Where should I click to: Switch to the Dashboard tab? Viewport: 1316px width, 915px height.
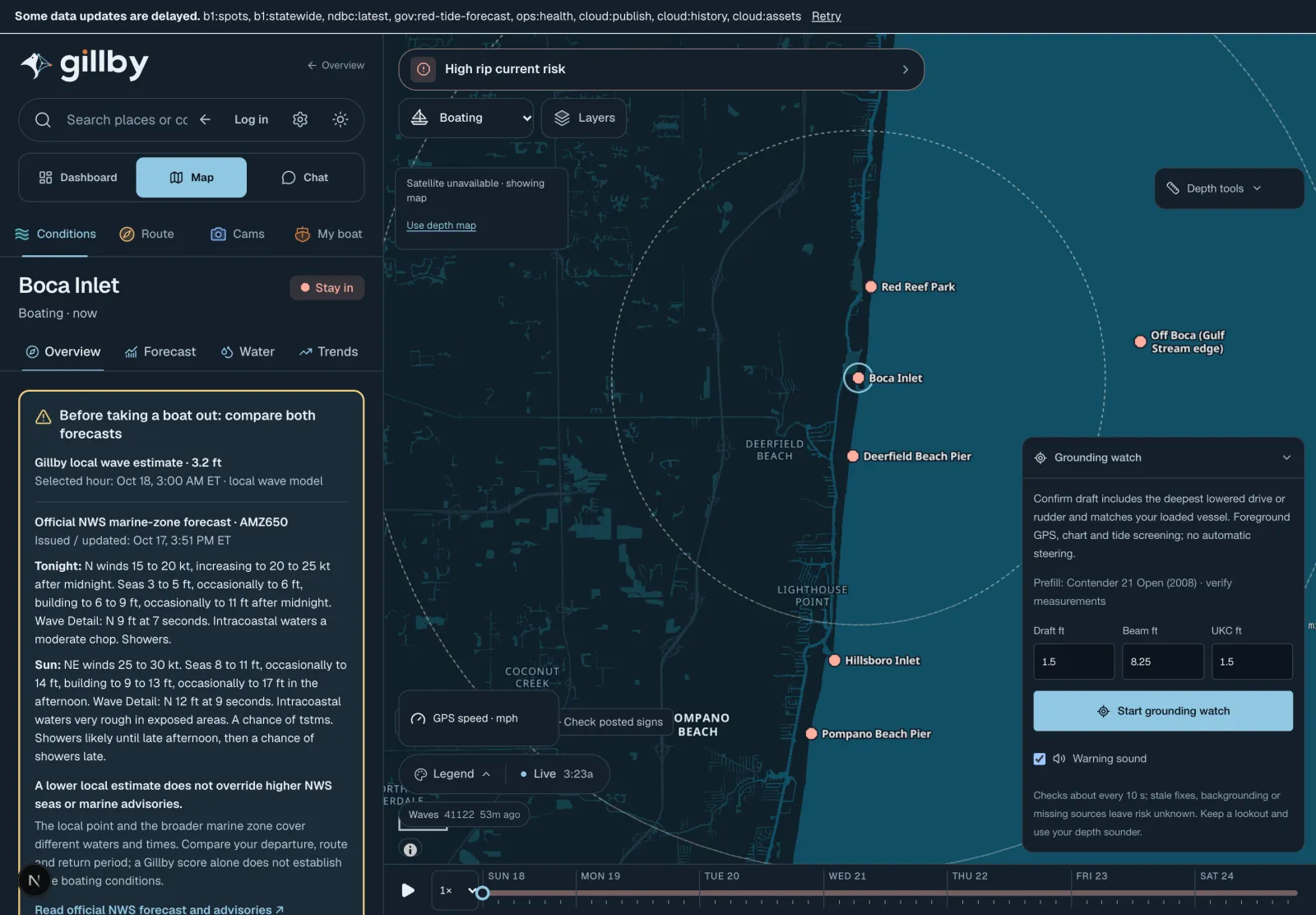78,178
